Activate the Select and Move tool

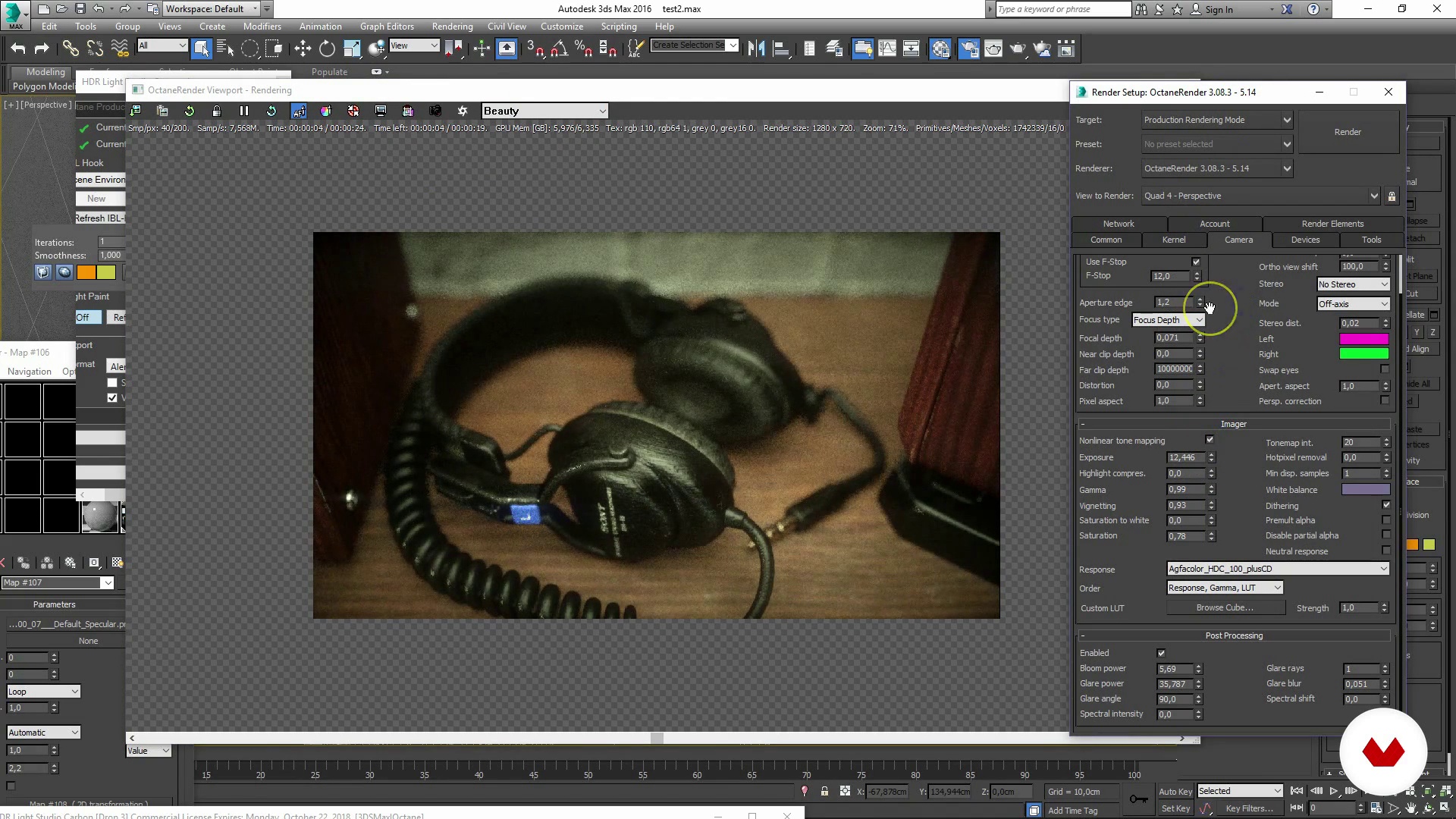tap(303, 49)
